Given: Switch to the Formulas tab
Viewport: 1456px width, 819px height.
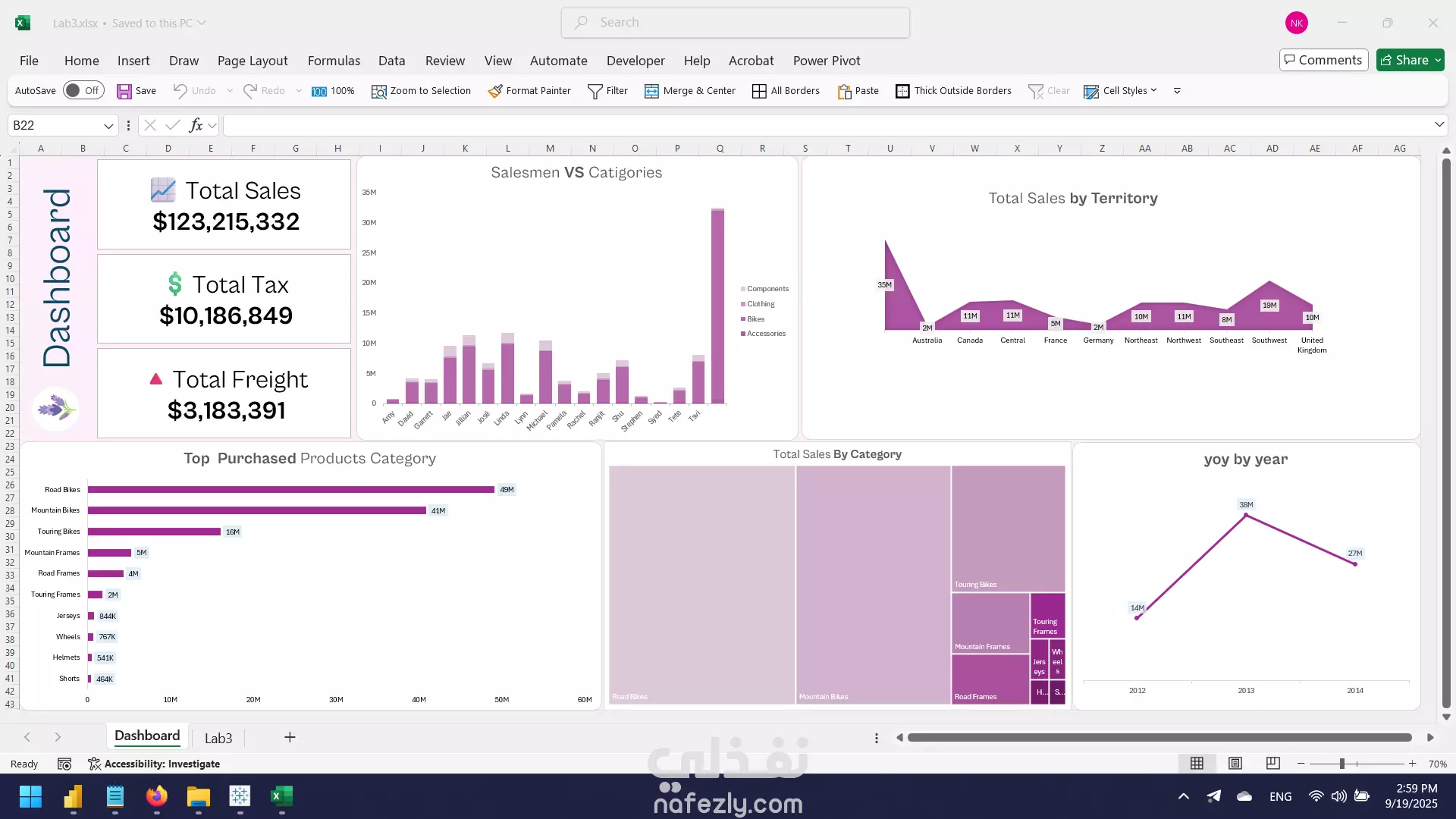Looking at the screenshot, I should (x=334, y=61).
